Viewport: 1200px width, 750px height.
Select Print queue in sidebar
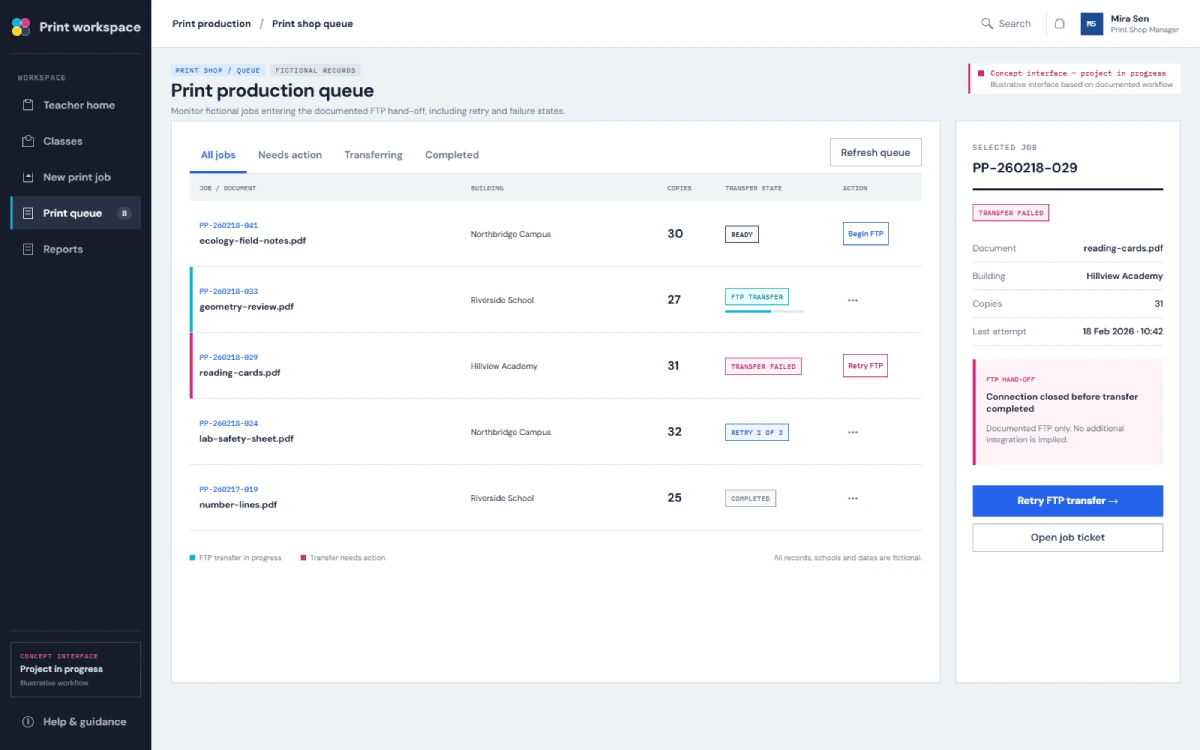point(76,213)
